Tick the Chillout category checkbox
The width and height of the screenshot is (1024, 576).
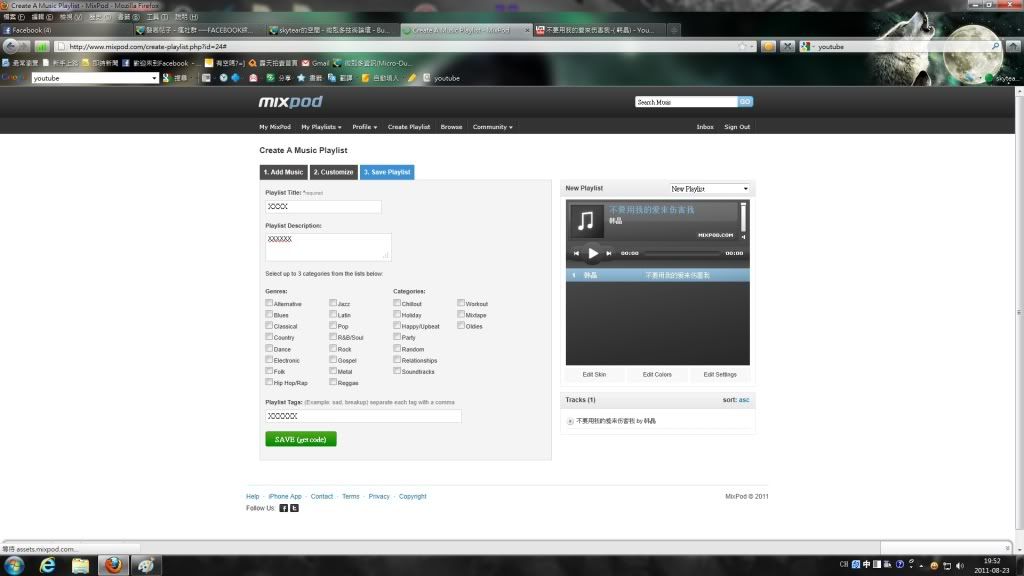397,303
